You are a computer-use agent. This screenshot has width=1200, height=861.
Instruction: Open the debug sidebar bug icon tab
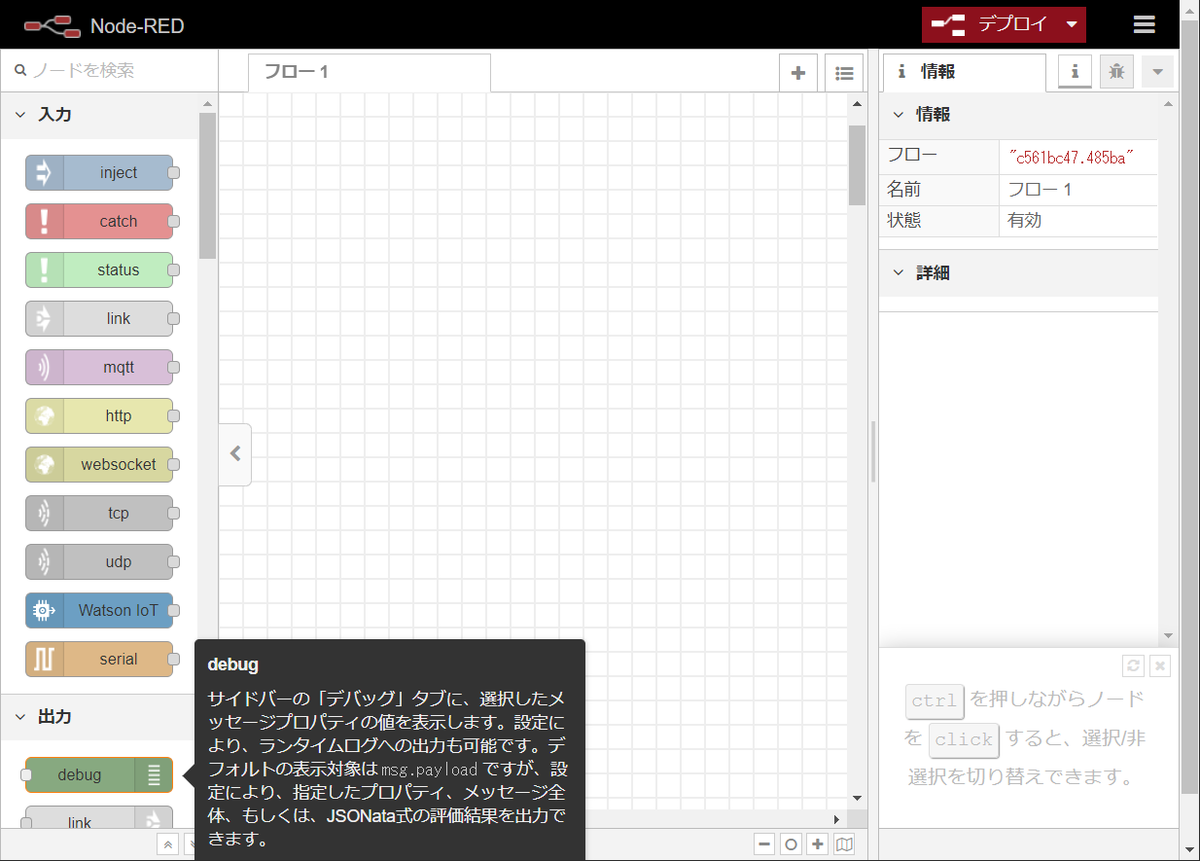(x=1116, y=71)
